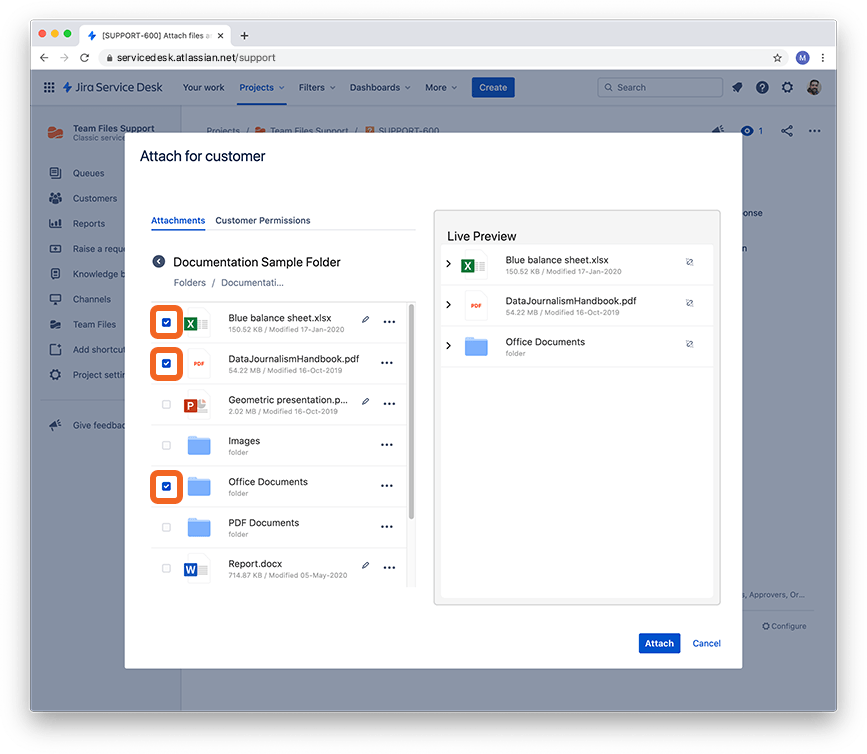Switch to the Customer Permissions tab

coord(264,221)
